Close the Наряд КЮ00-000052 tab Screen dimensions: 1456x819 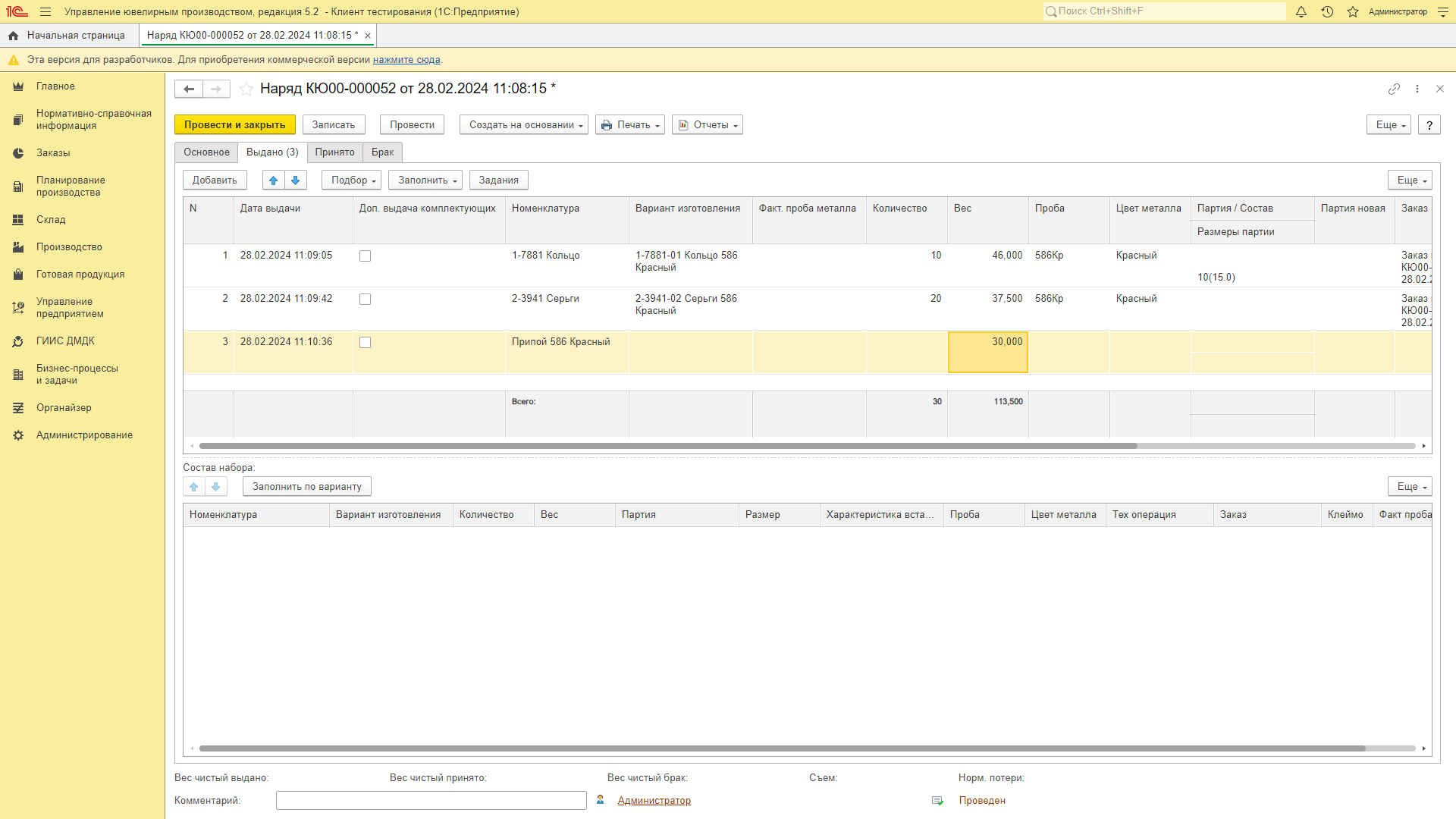pyautogui.click(x=368, y=36)
